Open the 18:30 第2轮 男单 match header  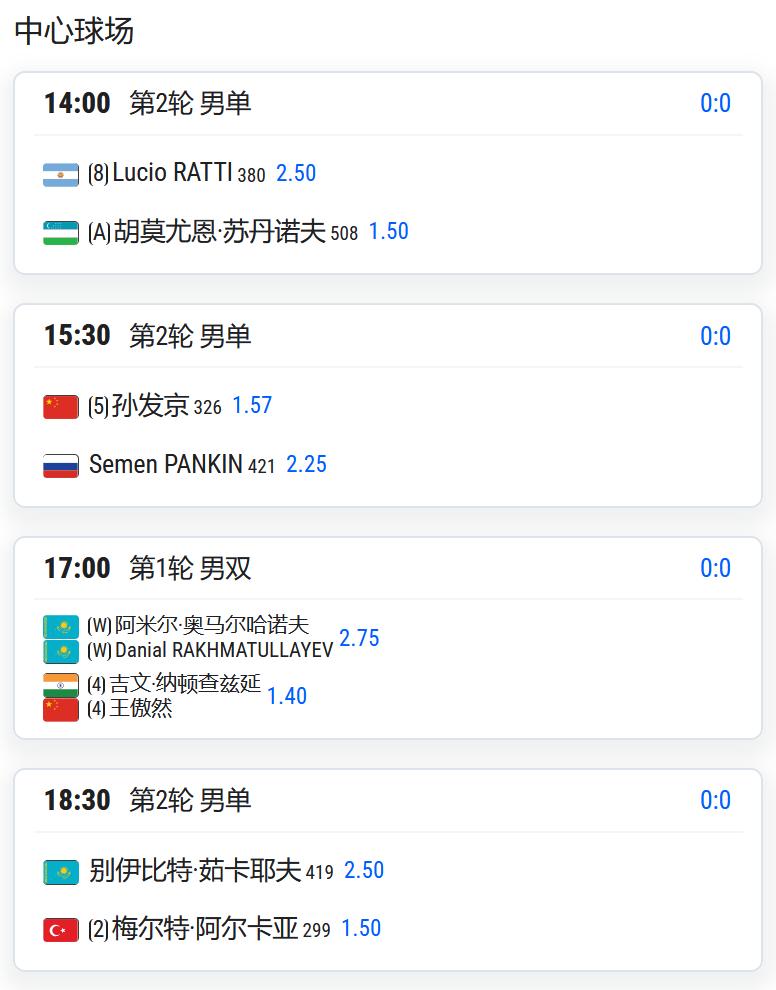point(388,800)
